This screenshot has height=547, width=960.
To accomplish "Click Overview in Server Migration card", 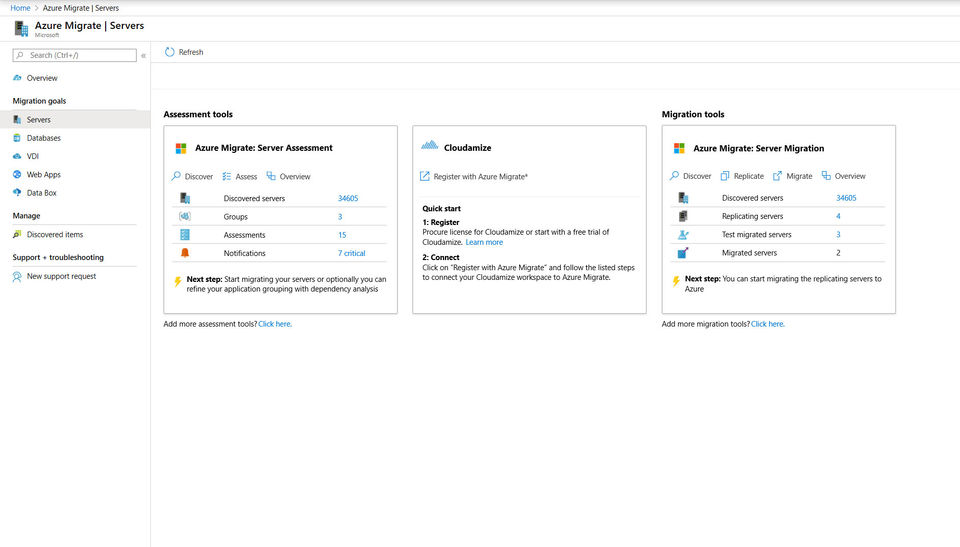I will pos(850,176).
